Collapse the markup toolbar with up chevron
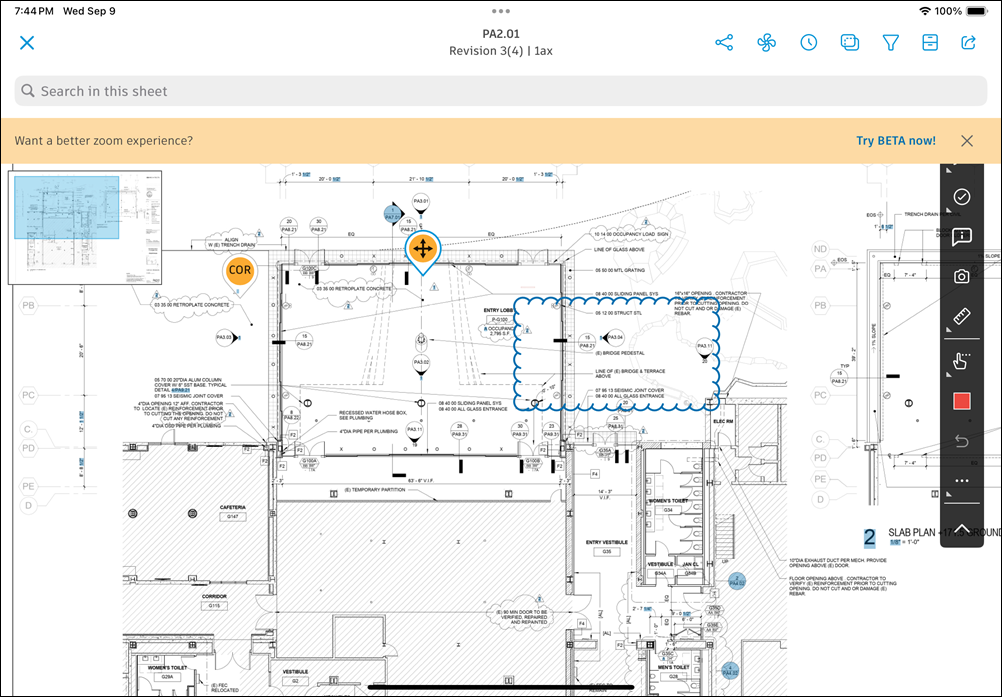The height and width of the screenshot is (697, 1002). [962, 528]
